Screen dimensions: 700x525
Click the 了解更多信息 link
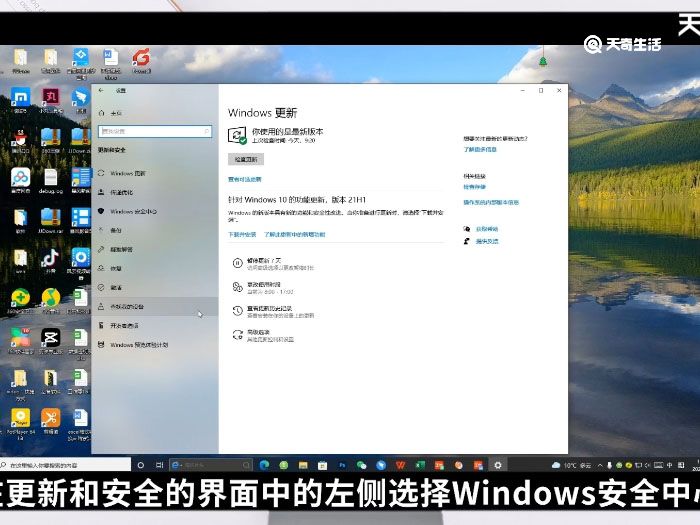pyautogui.click(x=480, y=150)
